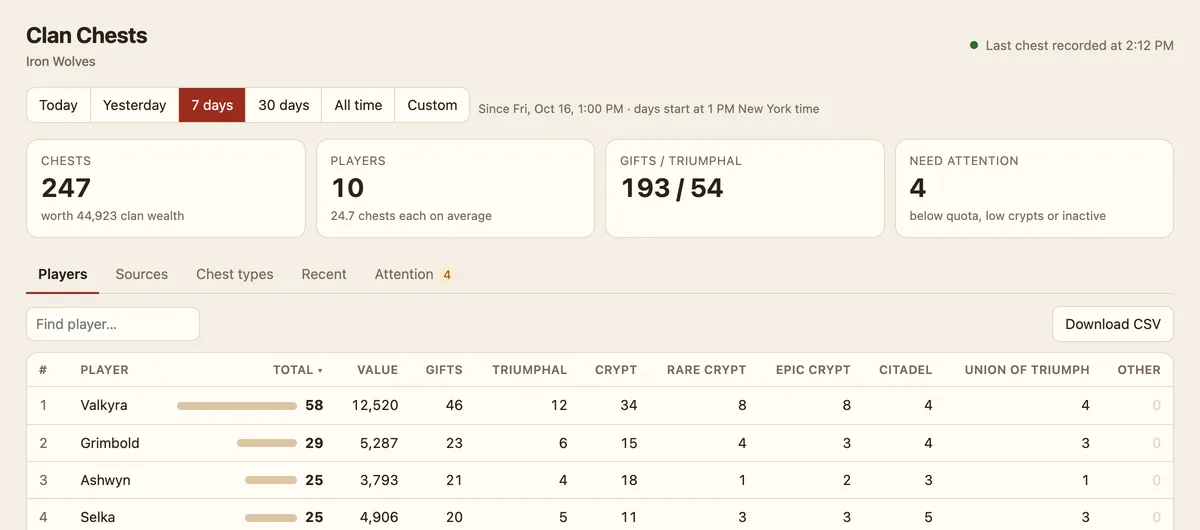The height and width of the screenshot is (530, 1200).
Task: Click the Since Fri, Oct 16 note
Action: [649, 109]
